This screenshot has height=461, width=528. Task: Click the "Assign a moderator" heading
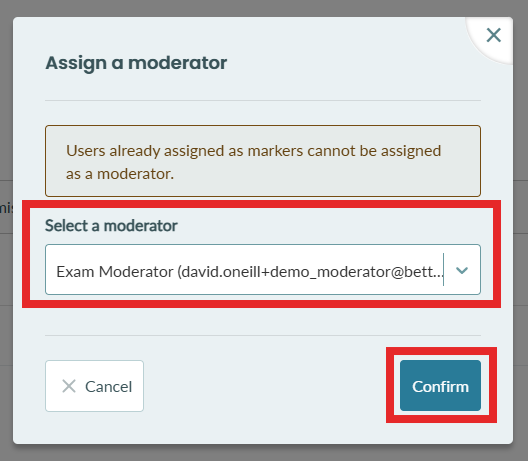click(x=136, y=63)
